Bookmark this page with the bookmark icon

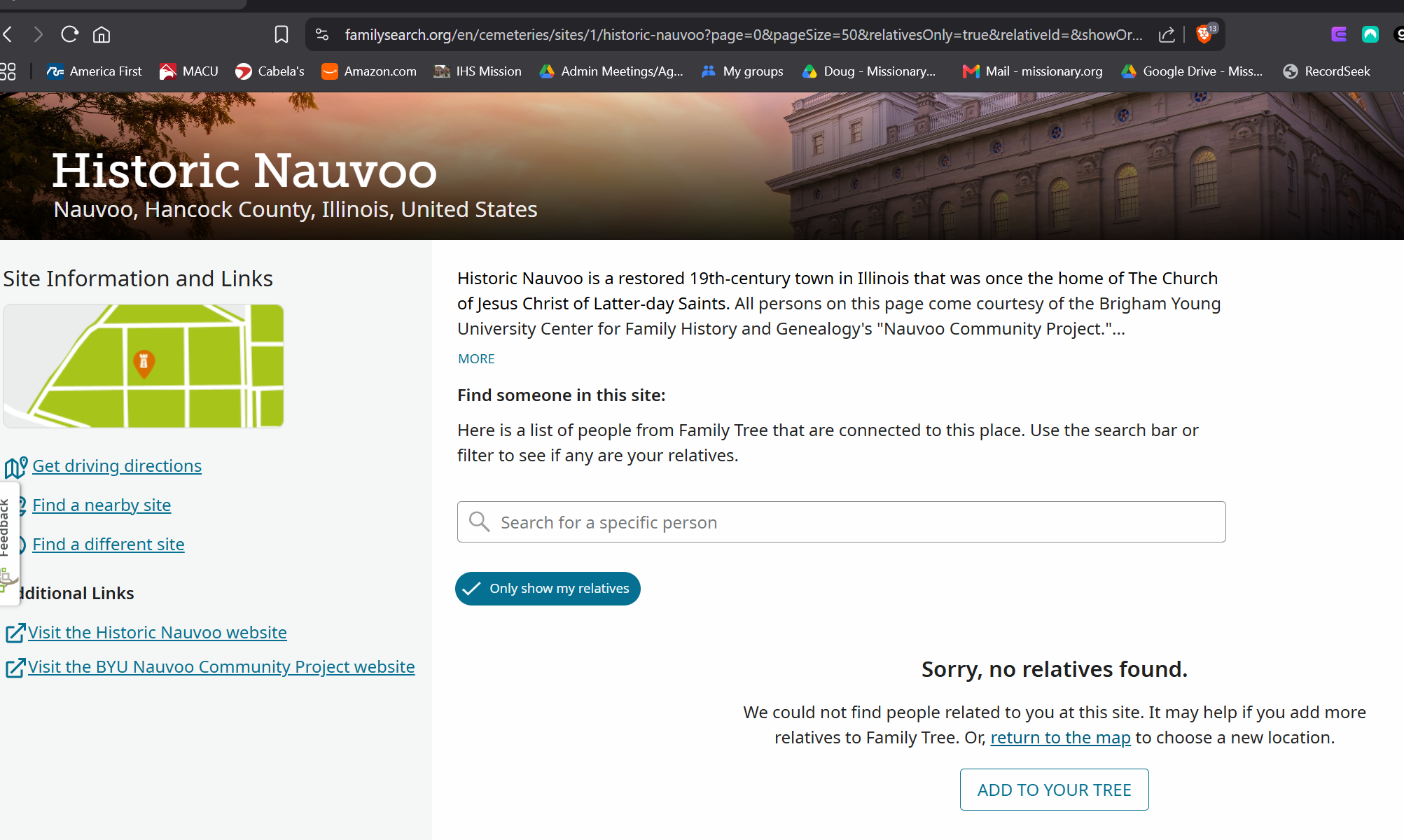pos(282,34)
